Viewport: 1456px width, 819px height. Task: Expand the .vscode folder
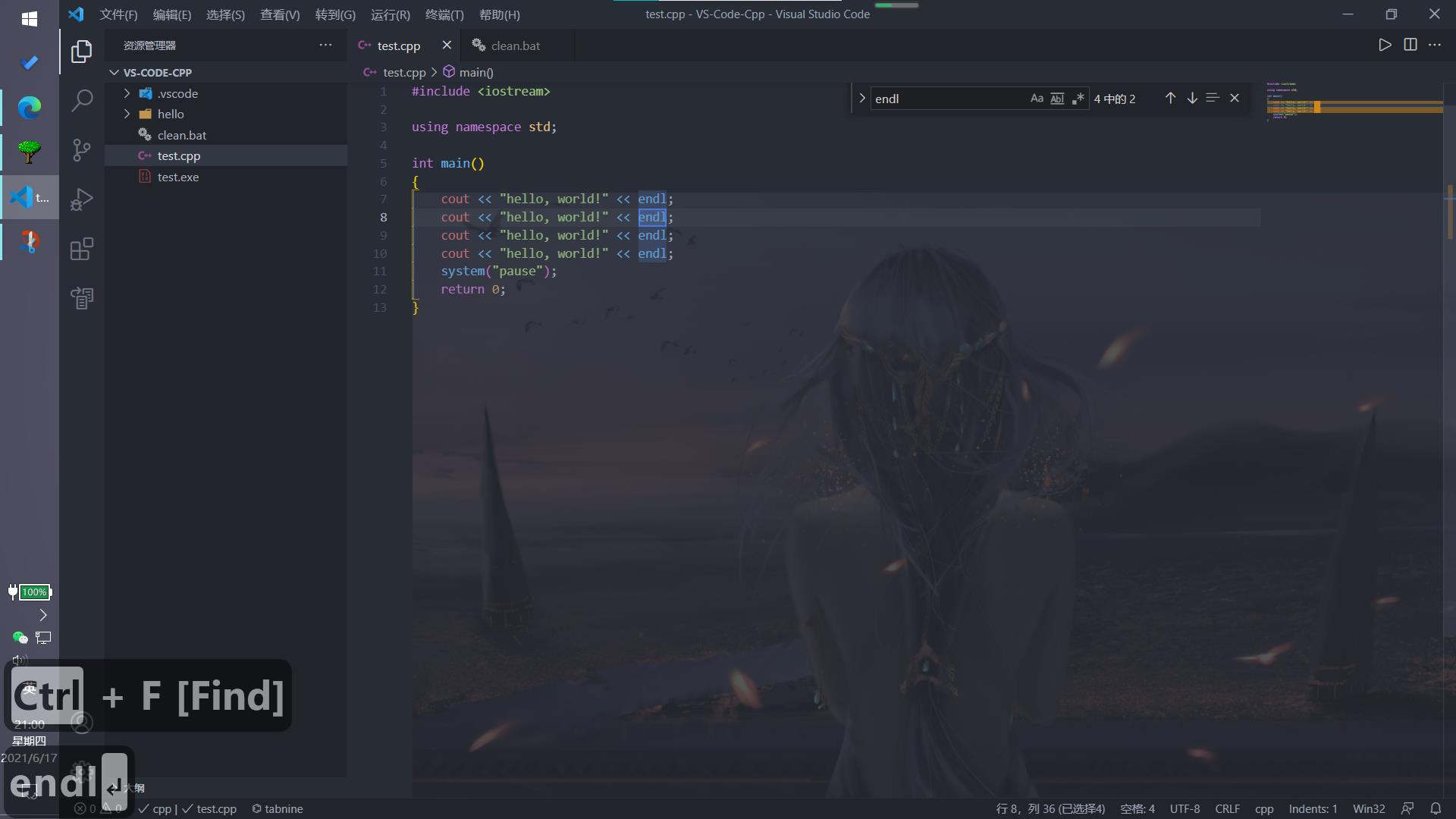[127, 93]
